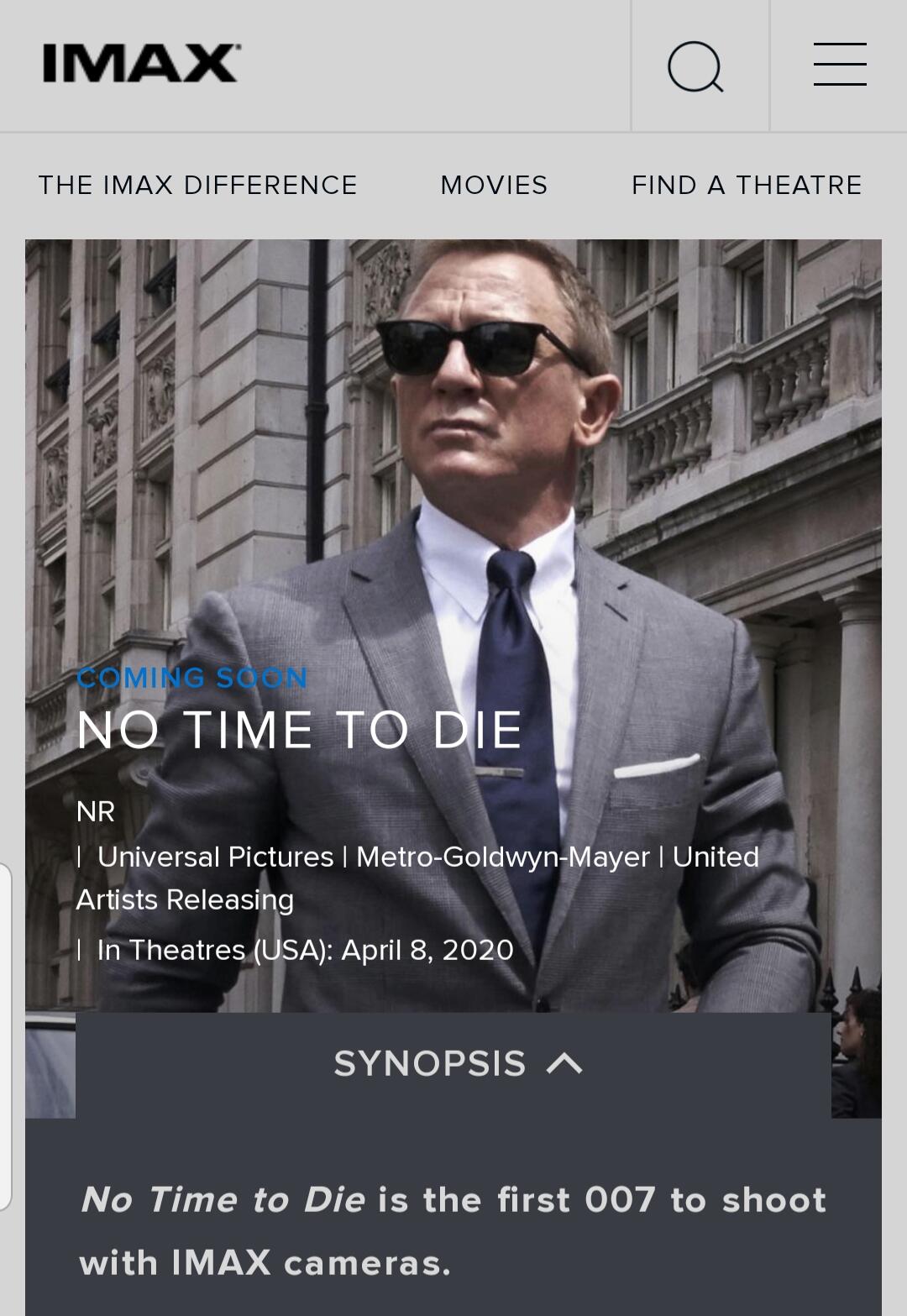Open The IMAX Difference menu item

pyautogui.click(x=197, y=185)
